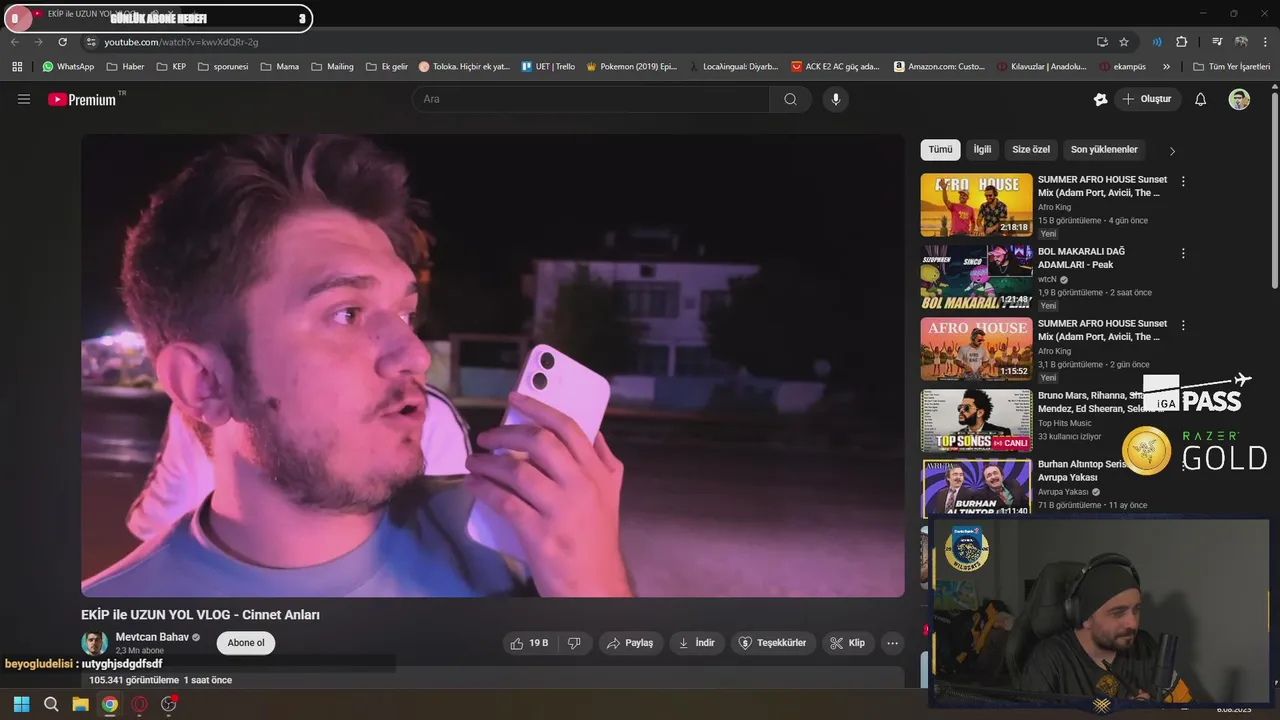Viewport: 1280px width, 720px height.
Task: Like the video with thumbs up
Action: pos(529,643)
